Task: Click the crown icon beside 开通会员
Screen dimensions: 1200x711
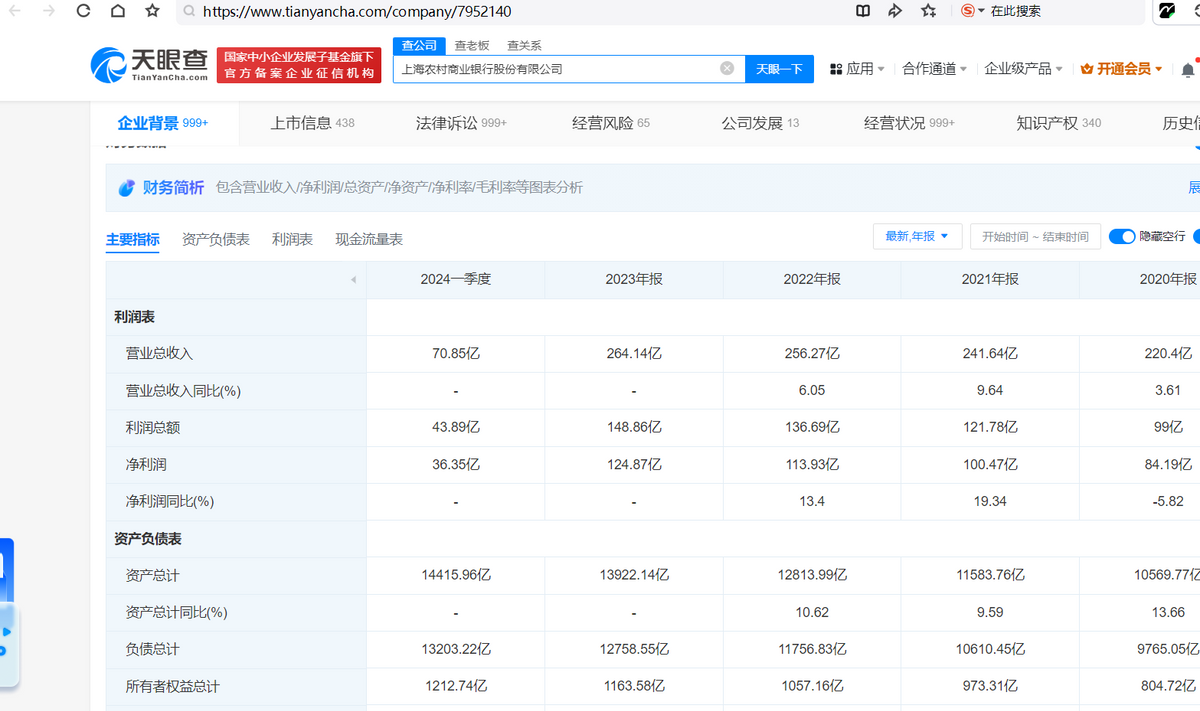Action: point(1087,69)
